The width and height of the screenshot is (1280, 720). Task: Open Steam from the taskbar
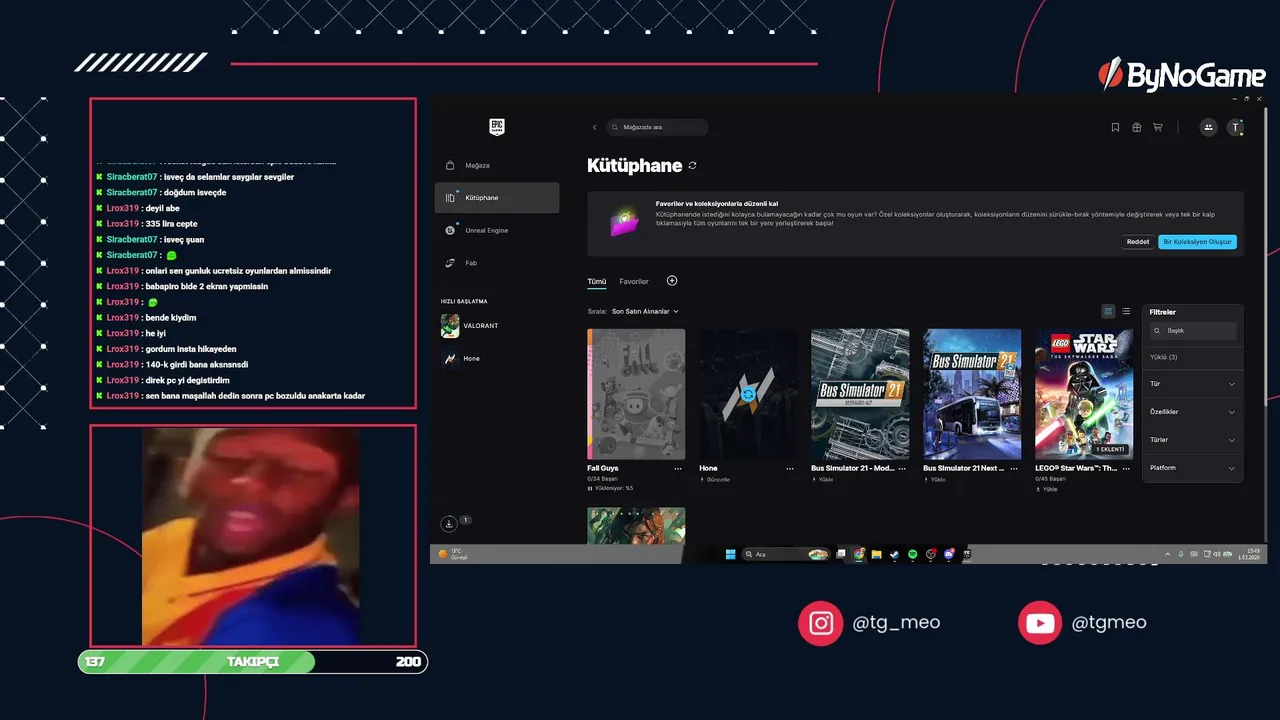click(894, 554)
